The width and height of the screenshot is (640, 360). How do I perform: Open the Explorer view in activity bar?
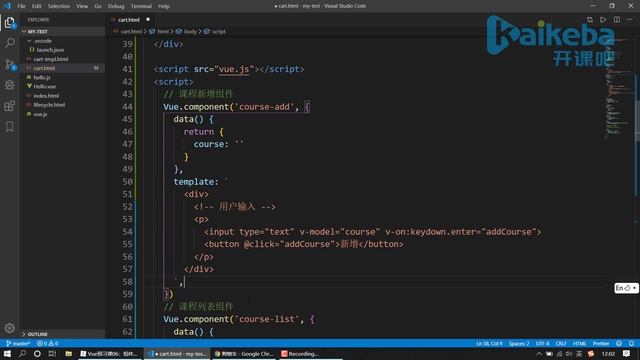tap(9, 22)
